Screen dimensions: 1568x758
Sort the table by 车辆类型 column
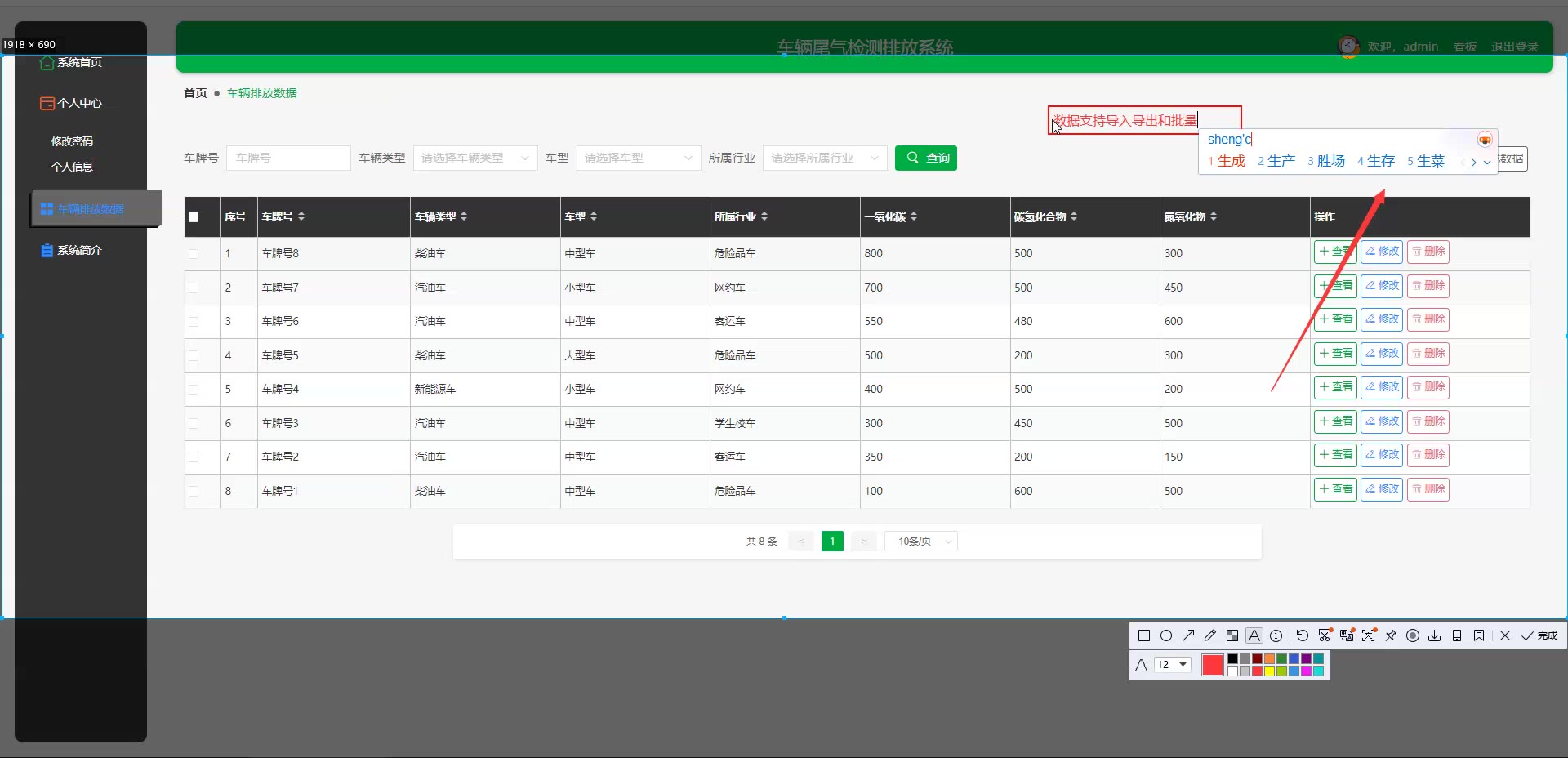tap(464, 216)
